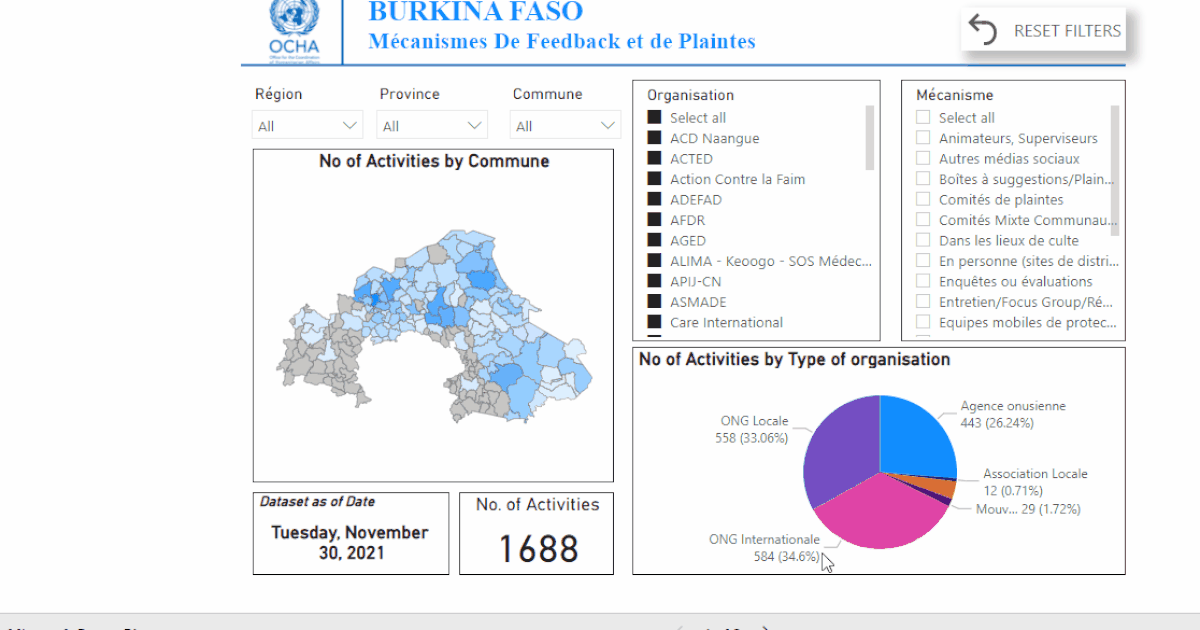Open the Commune filter dropdown
This screenshot has width=1200, height=630.
pos(565,125)
